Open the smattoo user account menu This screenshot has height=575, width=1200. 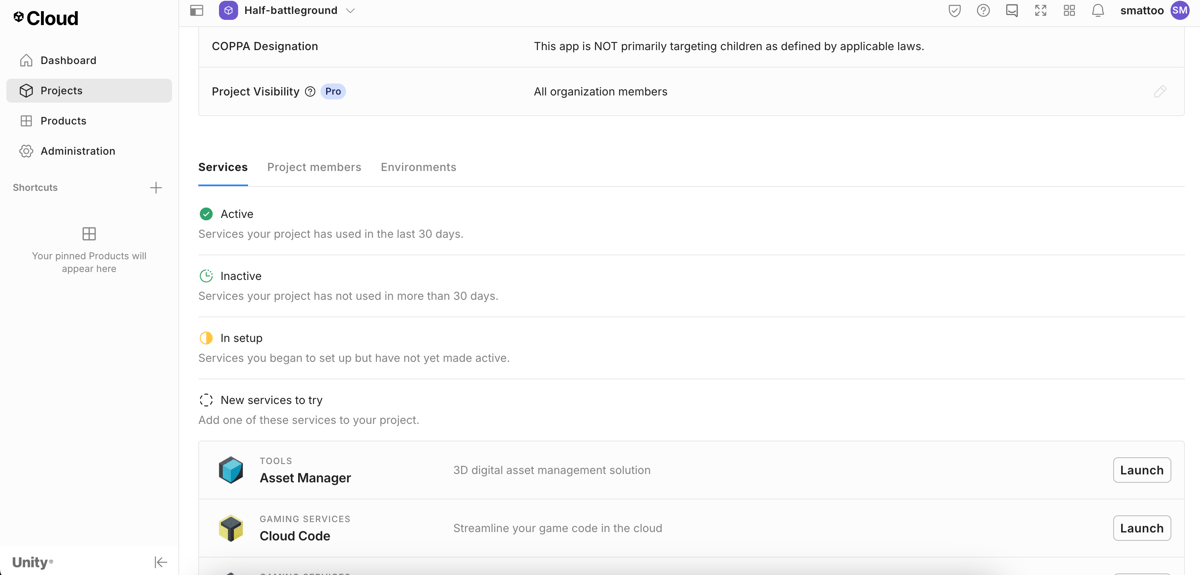coord(1154,11)
